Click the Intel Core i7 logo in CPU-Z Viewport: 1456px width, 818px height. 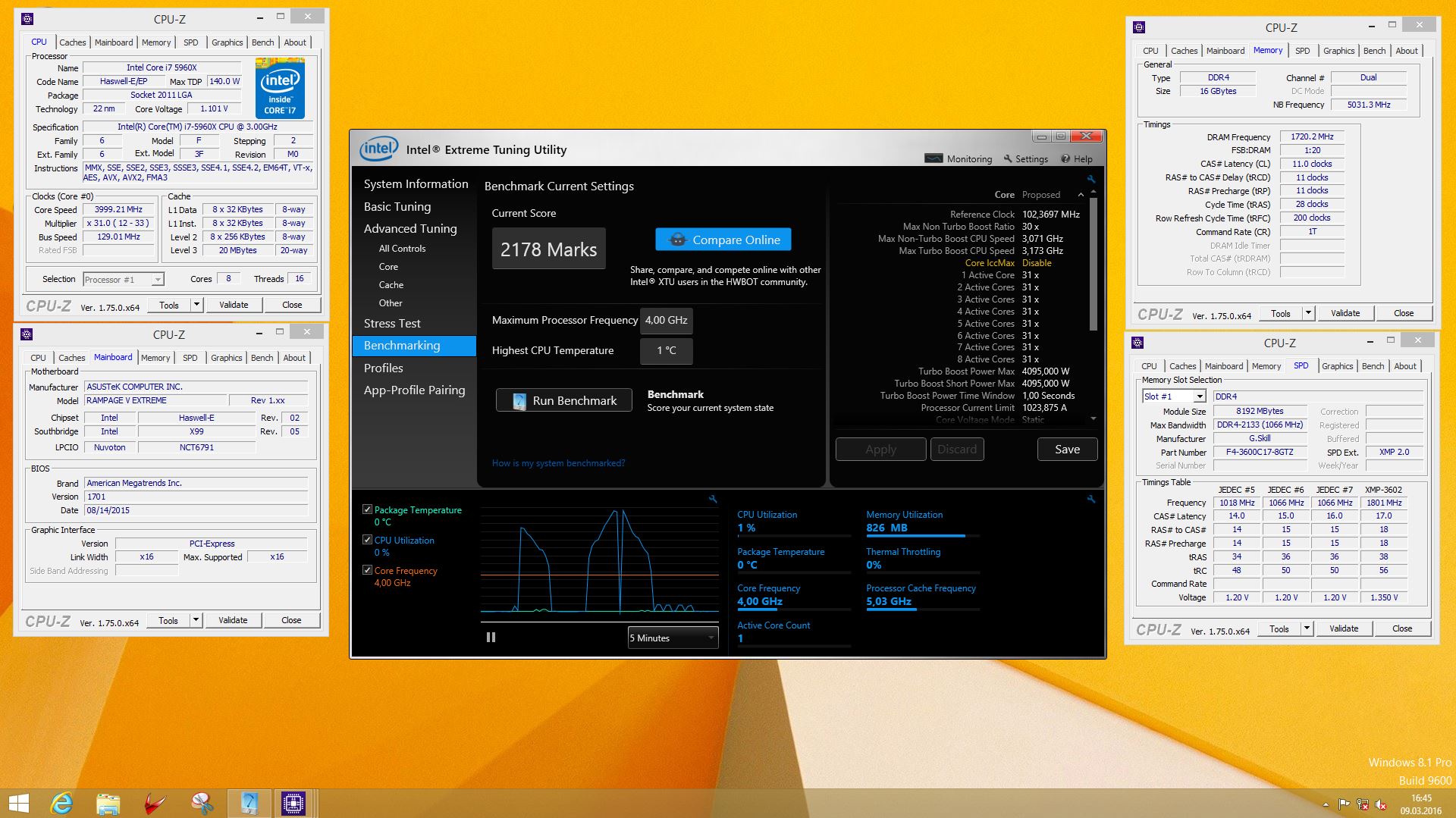click(x=280, y=89)
